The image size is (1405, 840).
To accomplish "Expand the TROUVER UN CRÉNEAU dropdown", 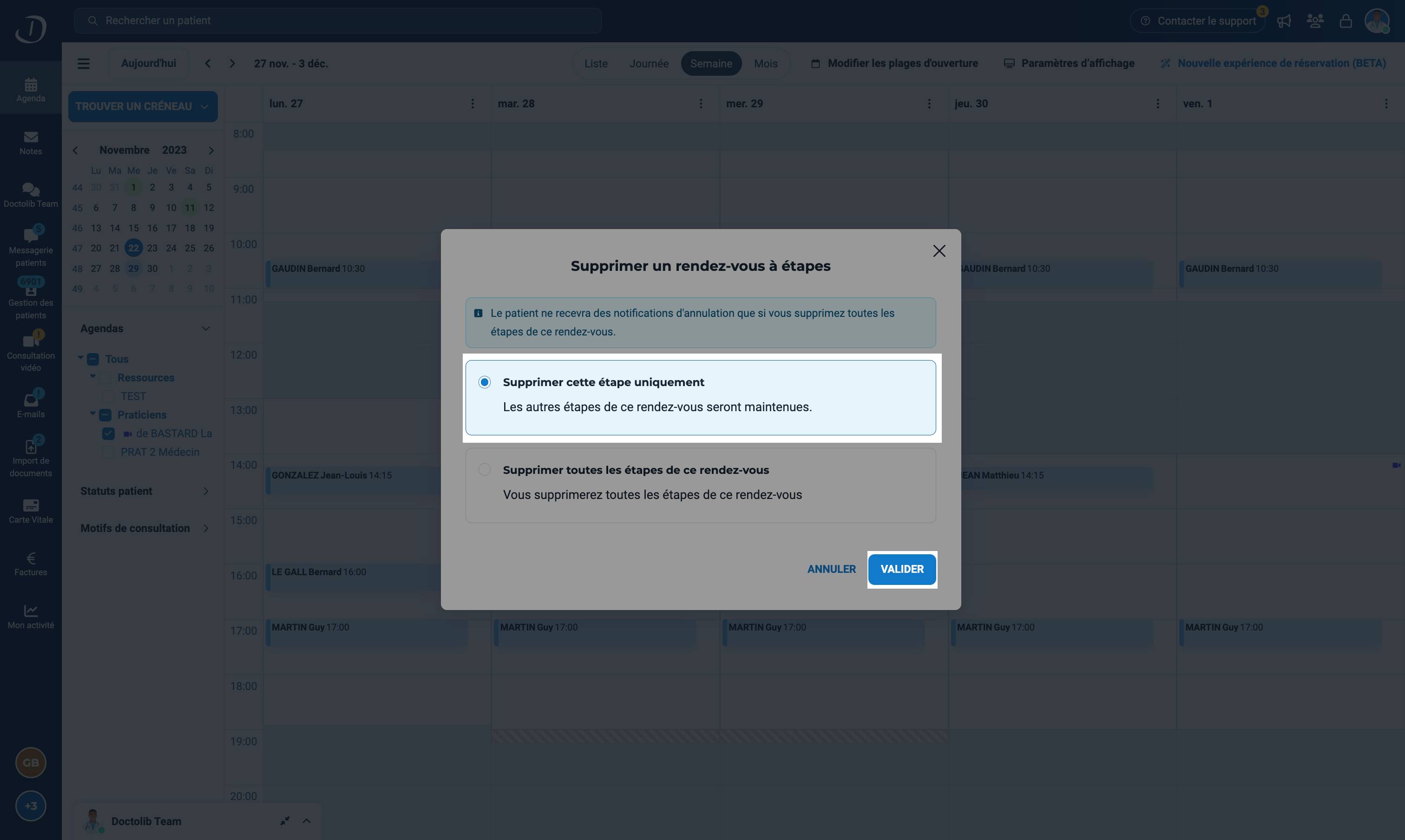I will (204, 106).
